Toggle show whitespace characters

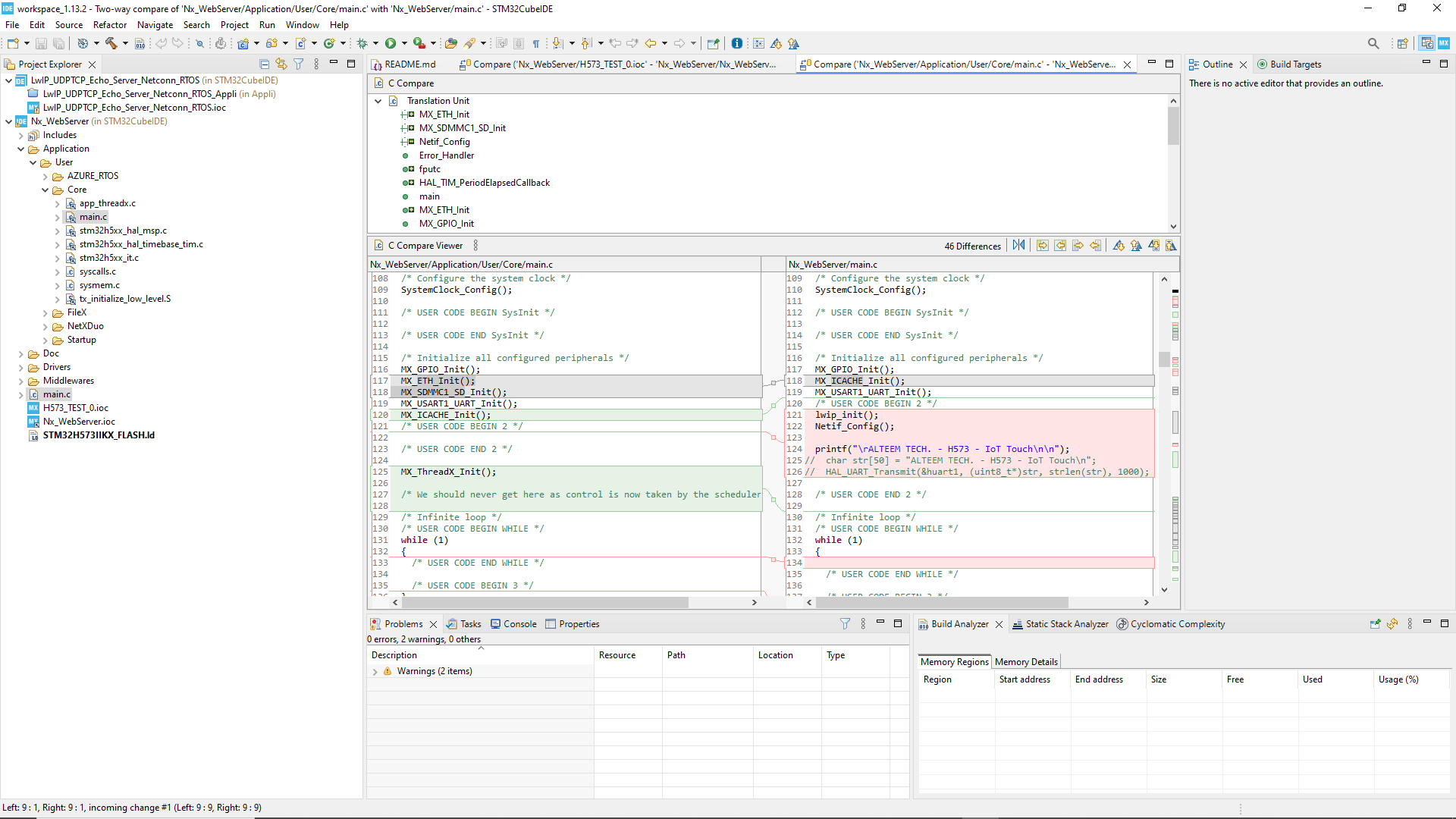pyautogui.click(x=538, y=43)
